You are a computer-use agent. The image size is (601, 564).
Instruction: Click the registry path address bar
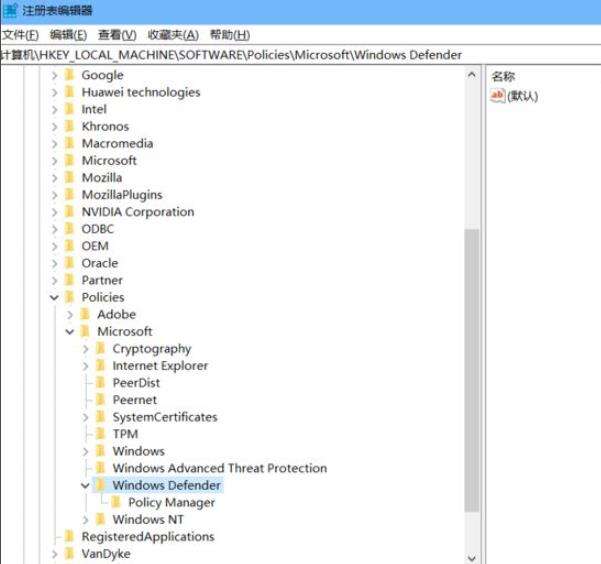coord(300,55)
